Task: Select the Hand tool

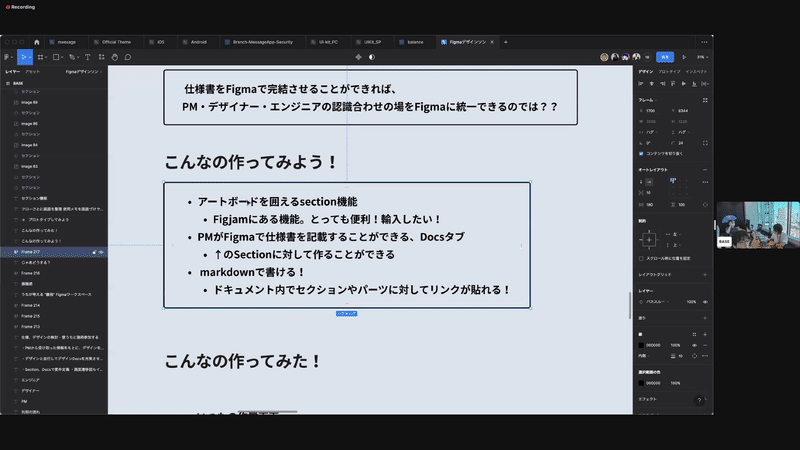Action: point(115,57)
